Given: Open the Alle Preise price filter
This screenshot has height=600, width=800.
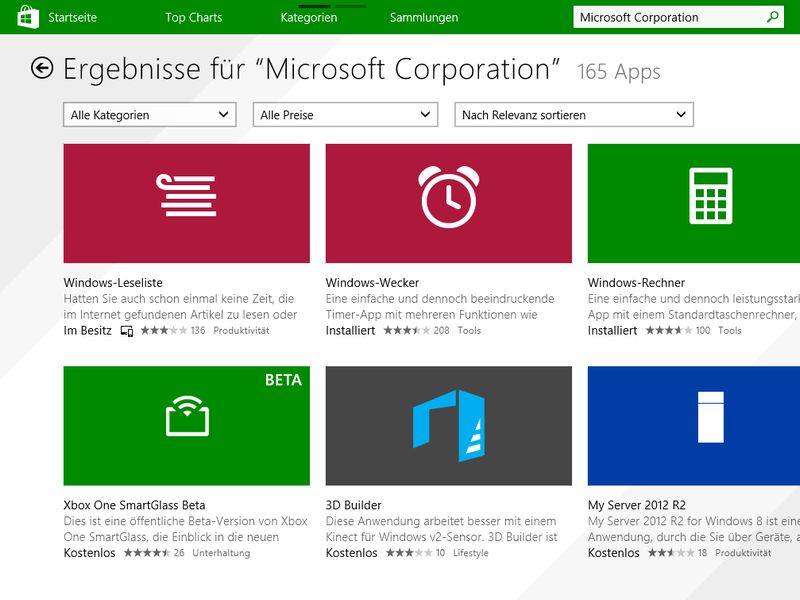Looking at the screenshot, I should click(x=345, y=115).
